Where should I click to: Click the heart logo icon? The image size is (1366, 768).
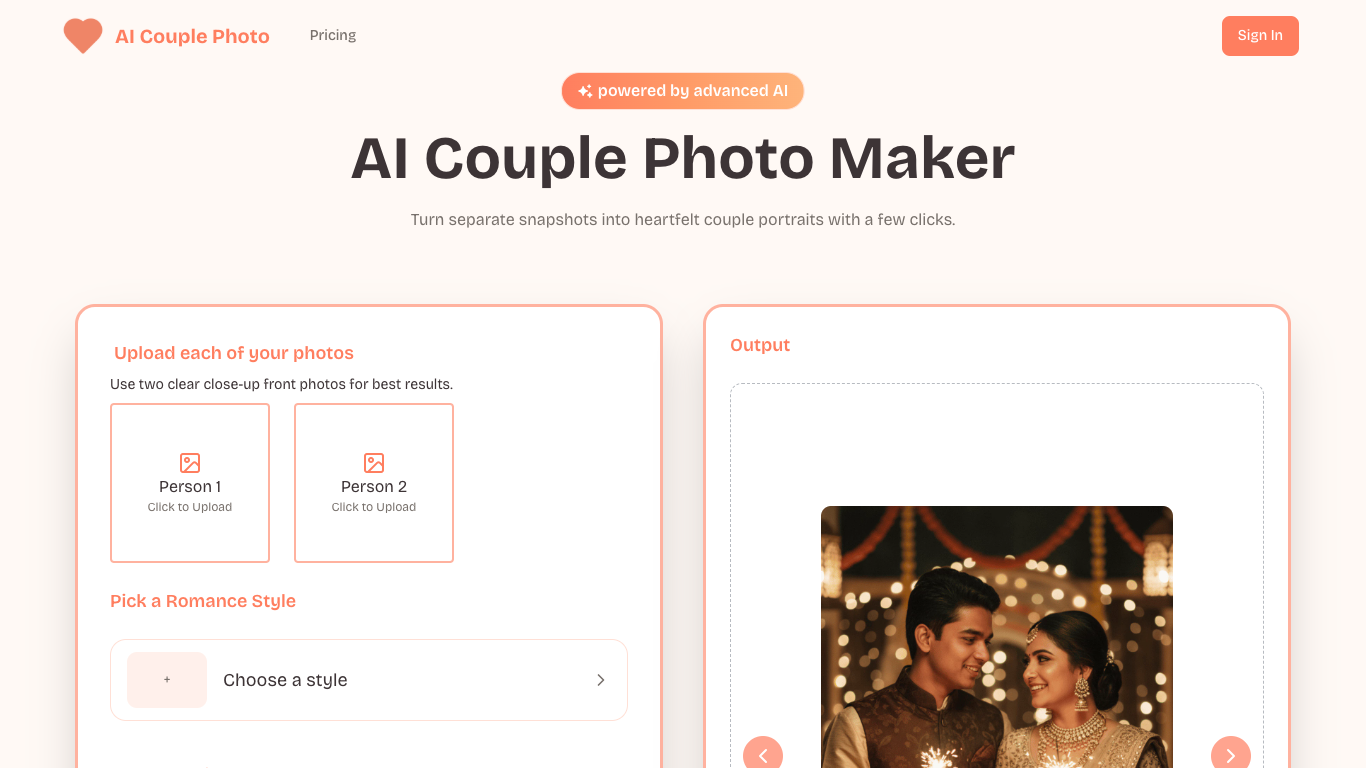(83, 36)
